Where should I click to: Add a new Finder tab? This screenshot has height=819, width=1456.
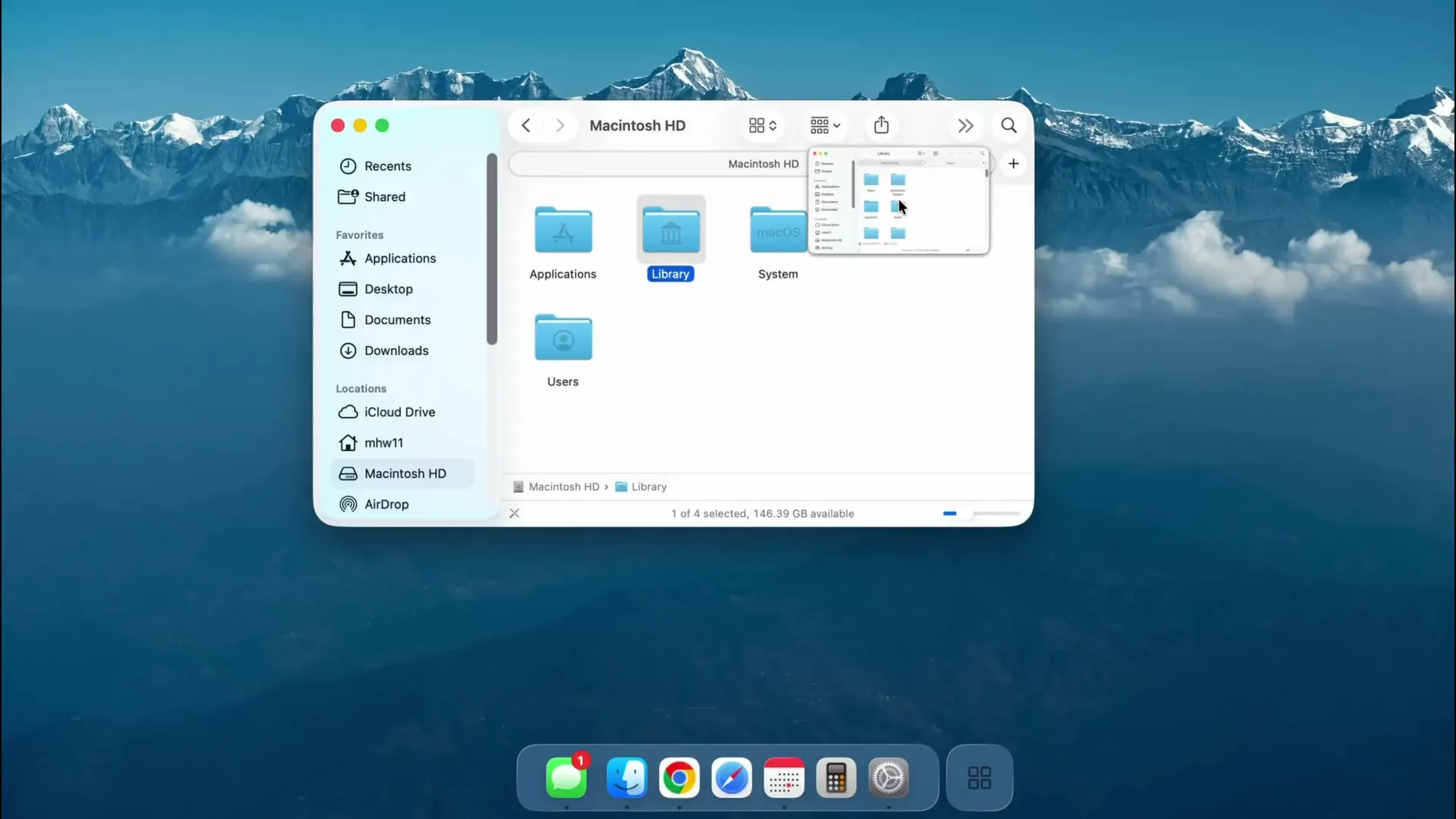click(x=1013, y=164)
